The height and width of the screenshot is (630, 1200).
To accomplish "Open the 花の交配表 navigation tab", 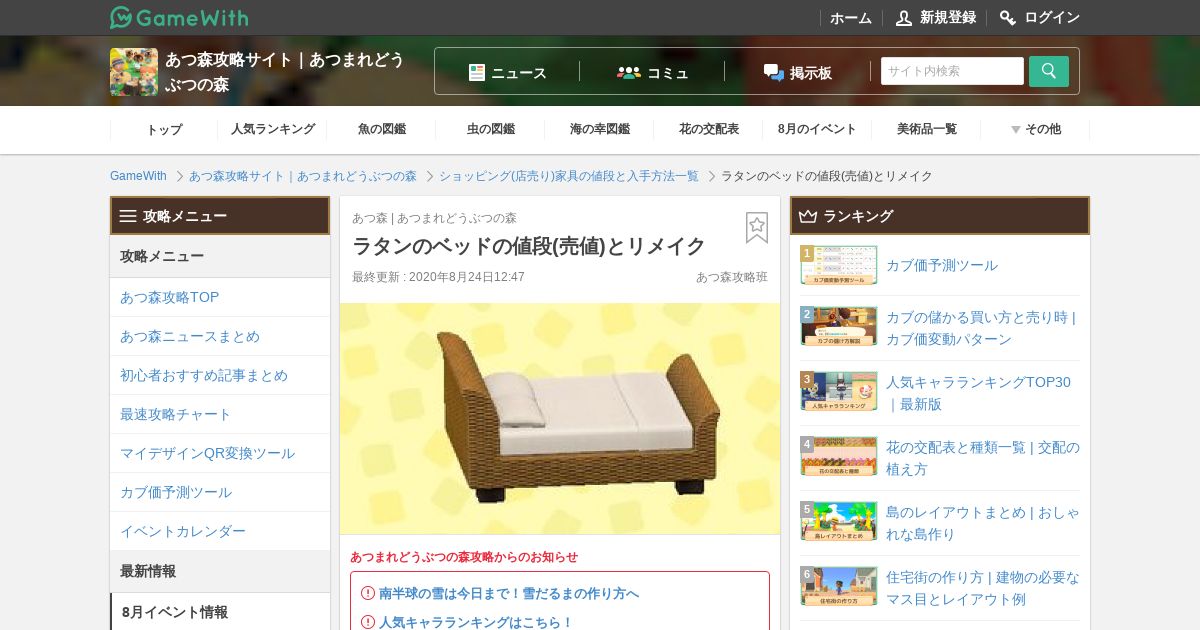I will [708, 129].
